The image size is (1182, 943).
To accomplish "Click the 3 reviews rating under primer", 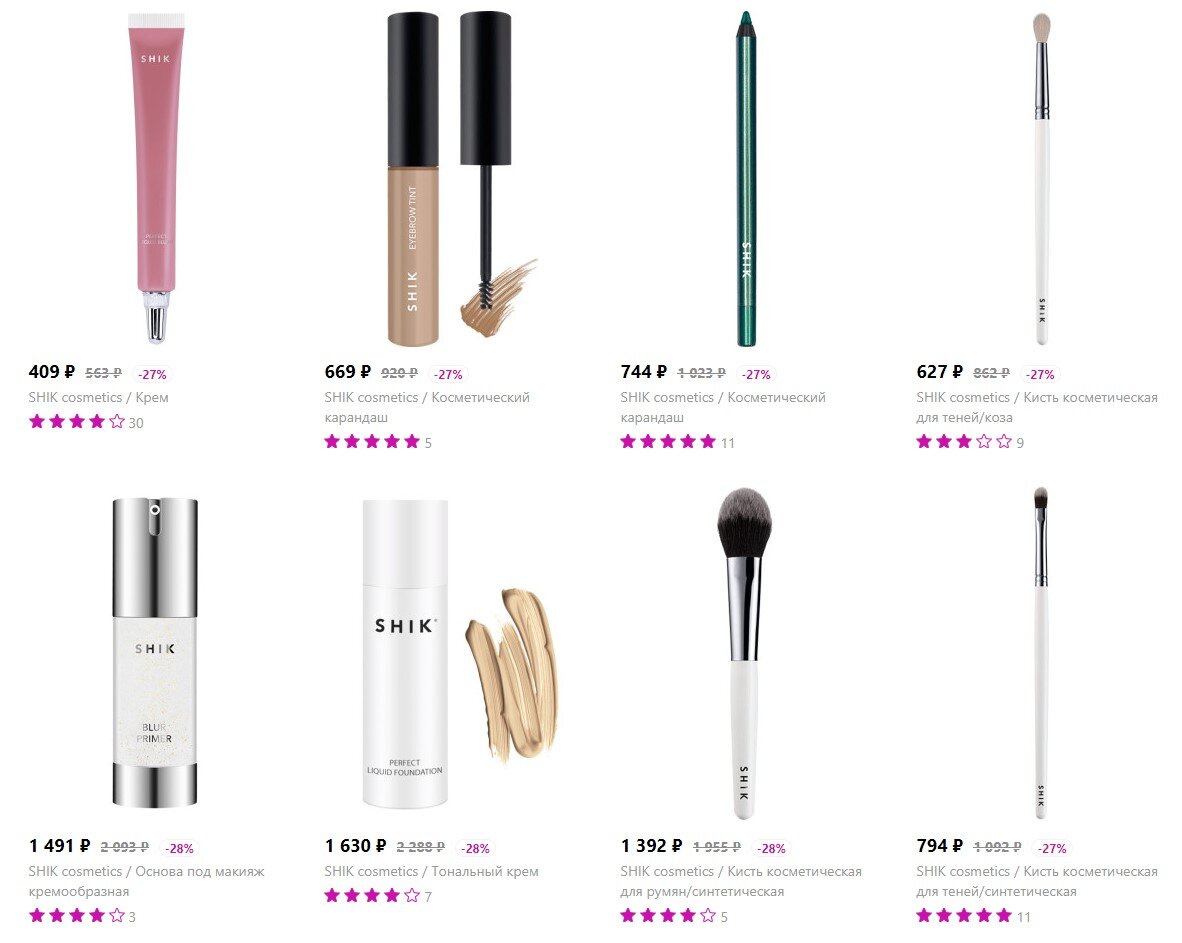I will click(x=82, y=916).
